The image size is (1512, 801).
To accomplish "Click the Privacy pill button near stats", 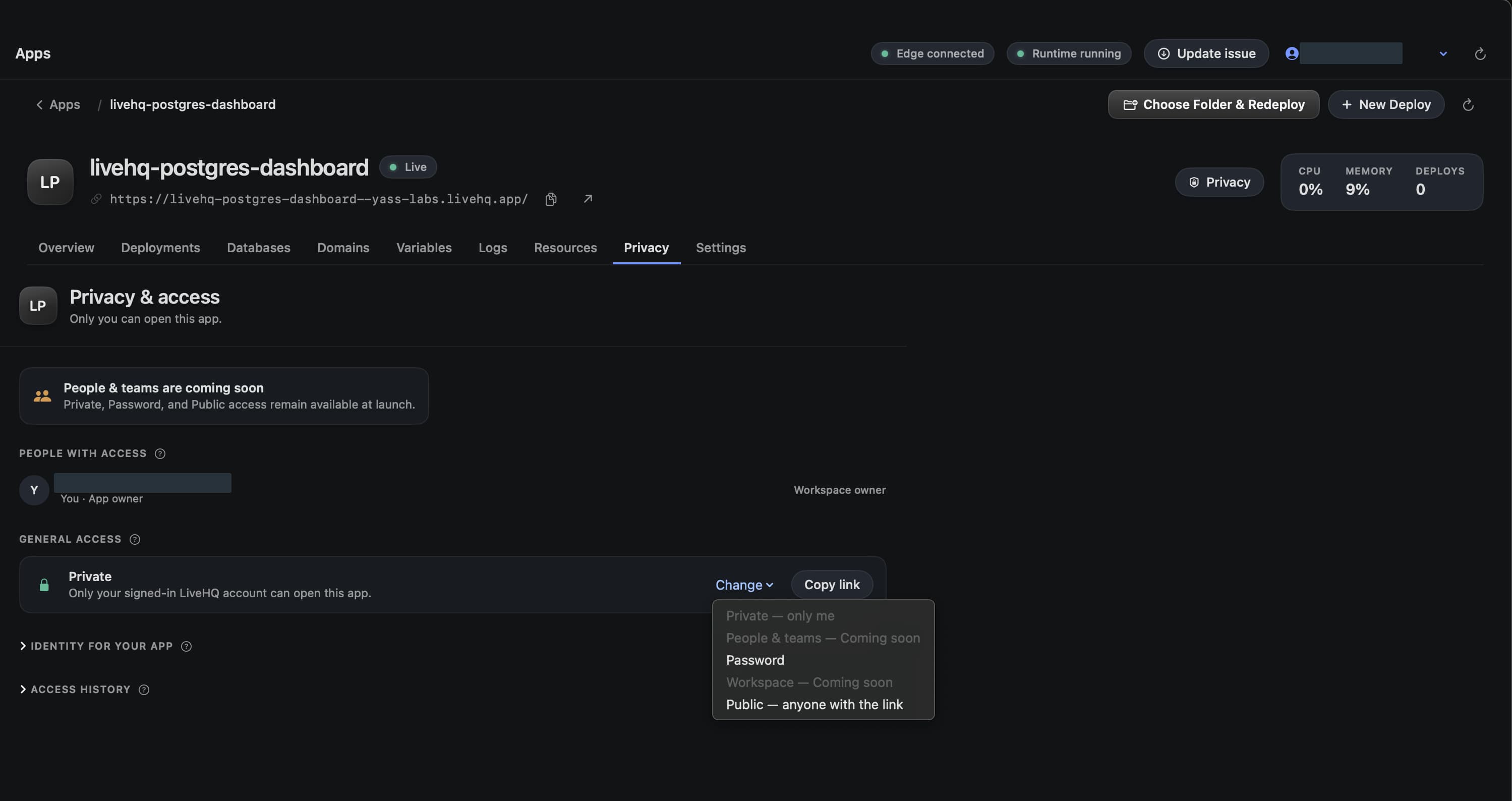I will coord(1219,182).
